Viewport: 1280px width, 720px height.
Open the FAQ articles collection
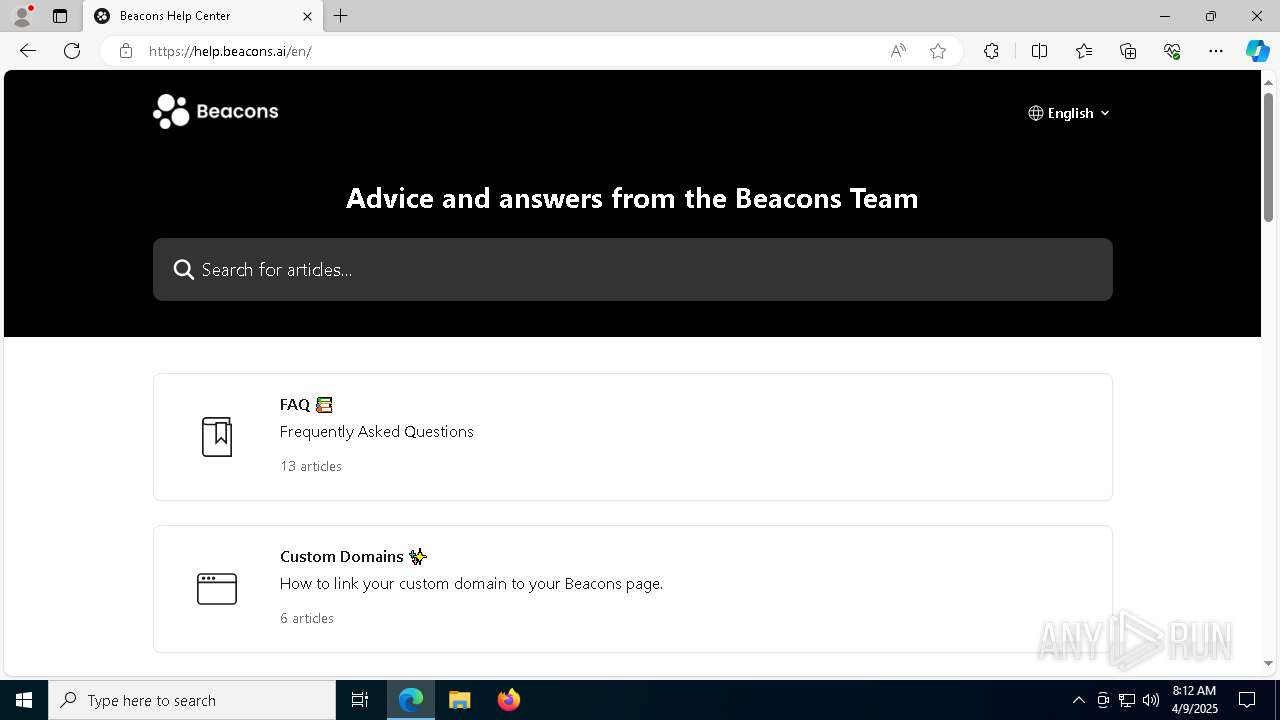295,404
